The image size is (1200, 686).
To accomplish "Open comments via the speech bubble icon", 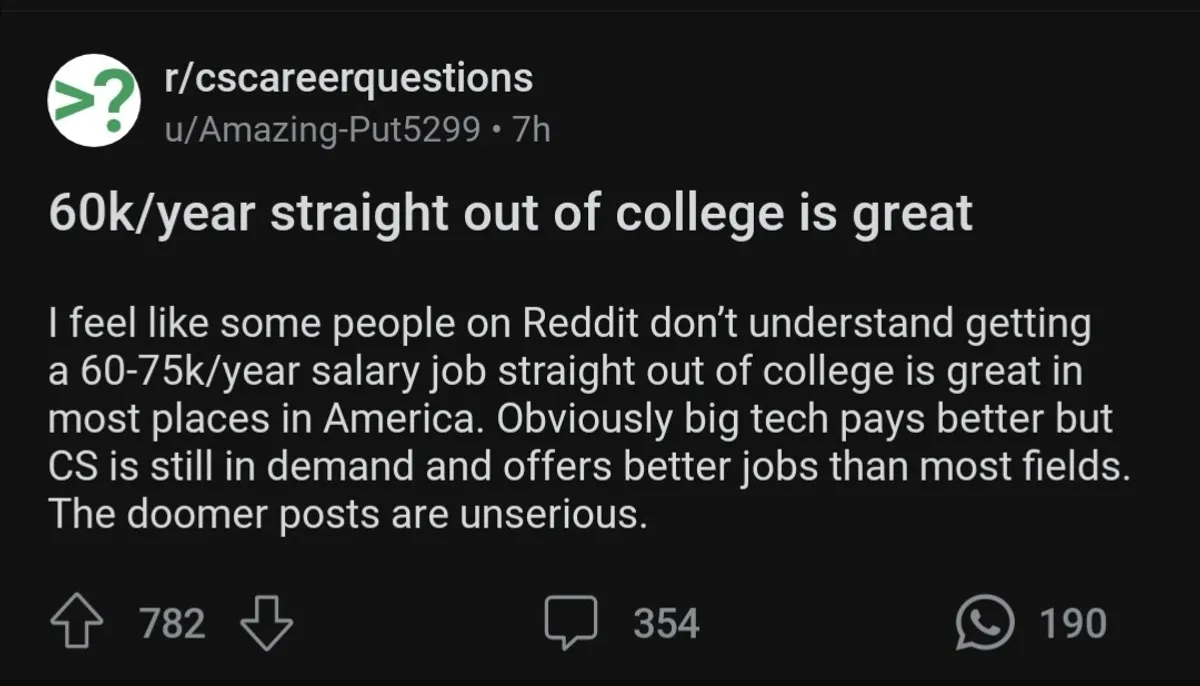I will point(573,623).
